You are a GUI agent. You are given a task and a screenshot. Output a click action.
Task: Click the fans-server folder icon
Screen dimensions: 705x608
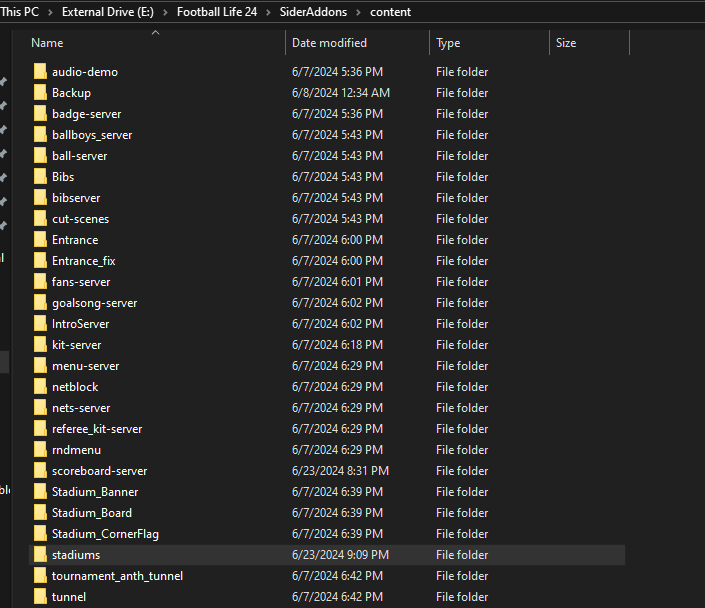(40, 282)
